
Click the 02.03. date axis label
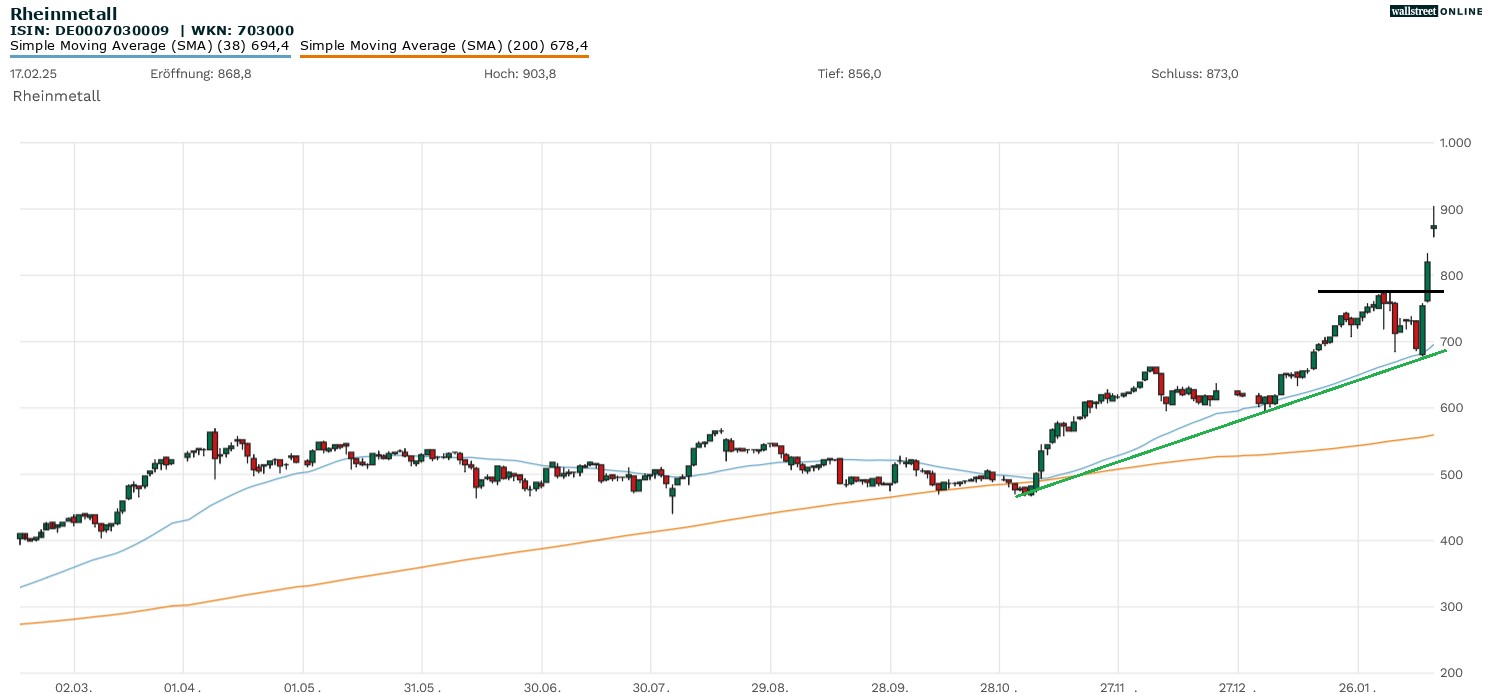click(73, 688)
